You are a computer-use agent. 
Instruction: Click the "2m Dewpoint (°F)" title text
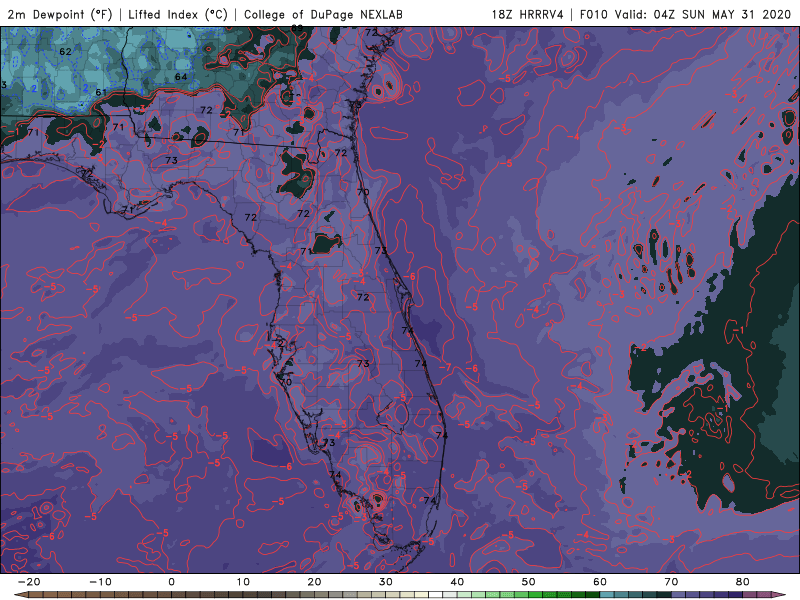(x=60, y=15)
